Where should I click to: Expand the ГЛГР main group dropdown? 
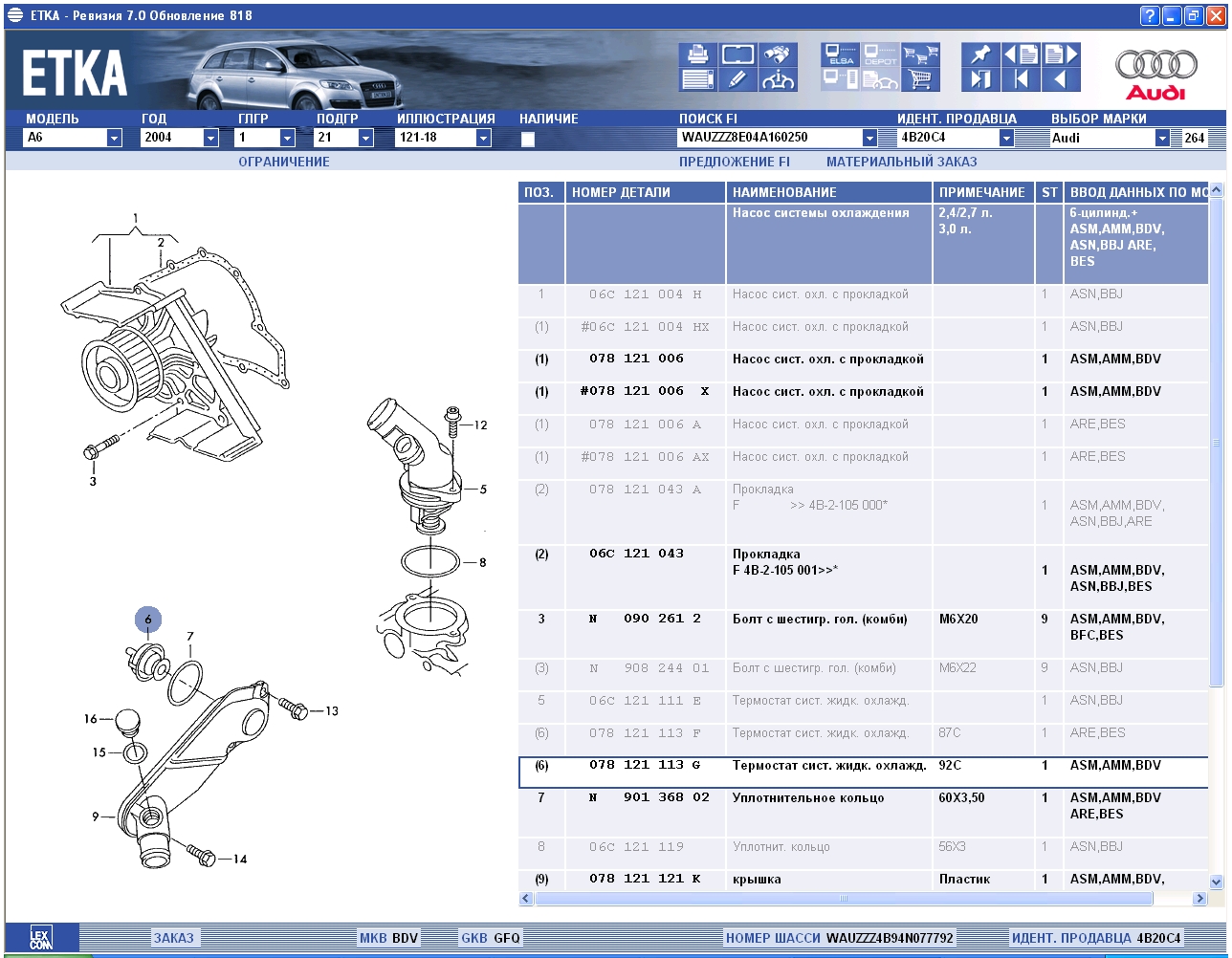tap(288, 138)
